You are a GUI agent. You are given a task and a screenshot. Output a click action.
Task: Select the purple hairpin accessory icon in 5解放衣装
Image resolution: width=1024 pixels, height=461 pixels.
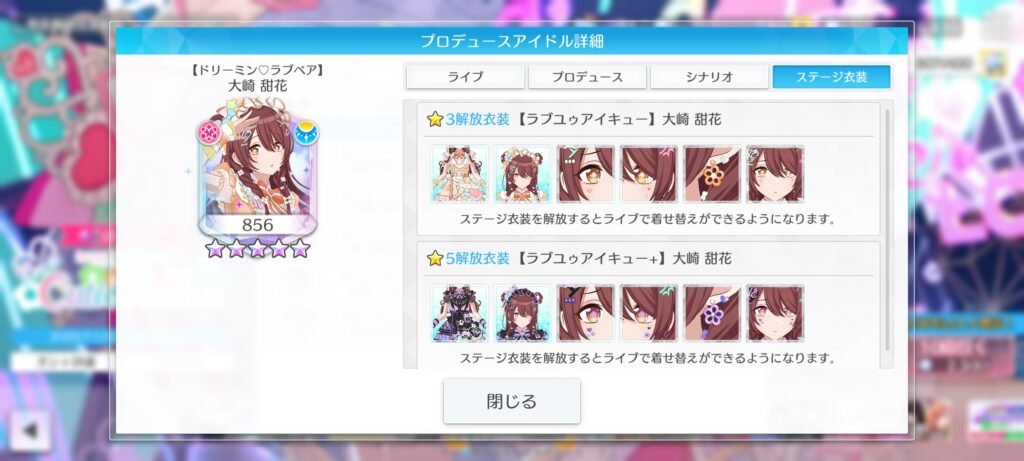586,313
